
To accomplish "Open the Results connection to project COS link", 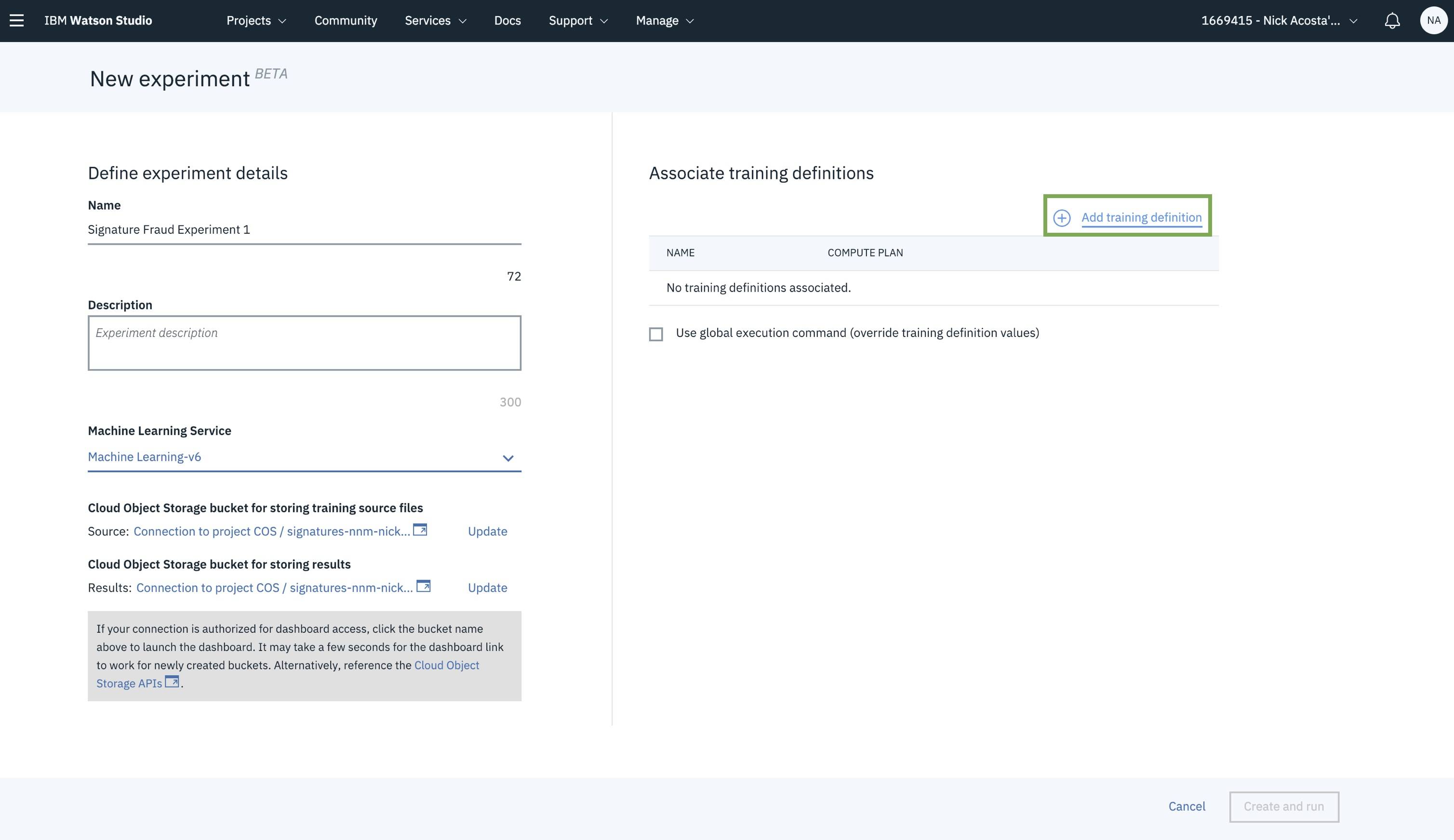I will tap(275, 588).
